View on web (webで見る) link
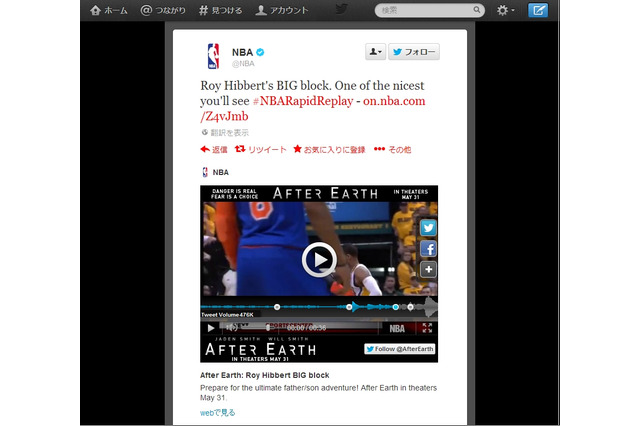 [x=218, y=413]
